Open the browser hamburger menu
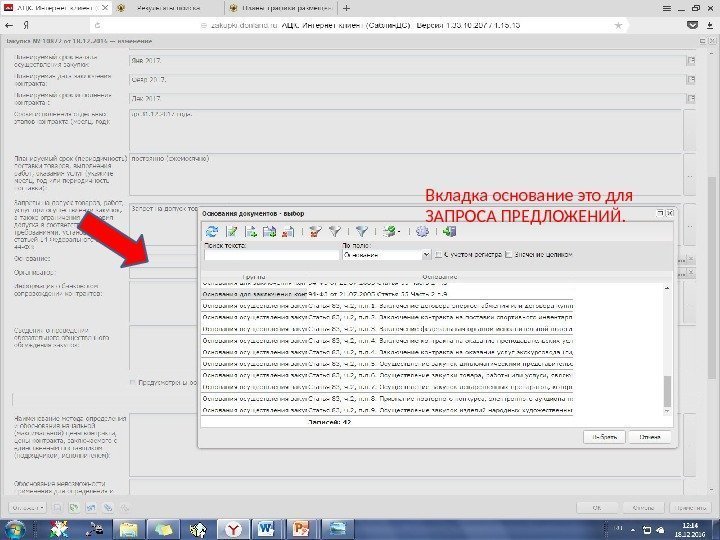 point(667,8)
